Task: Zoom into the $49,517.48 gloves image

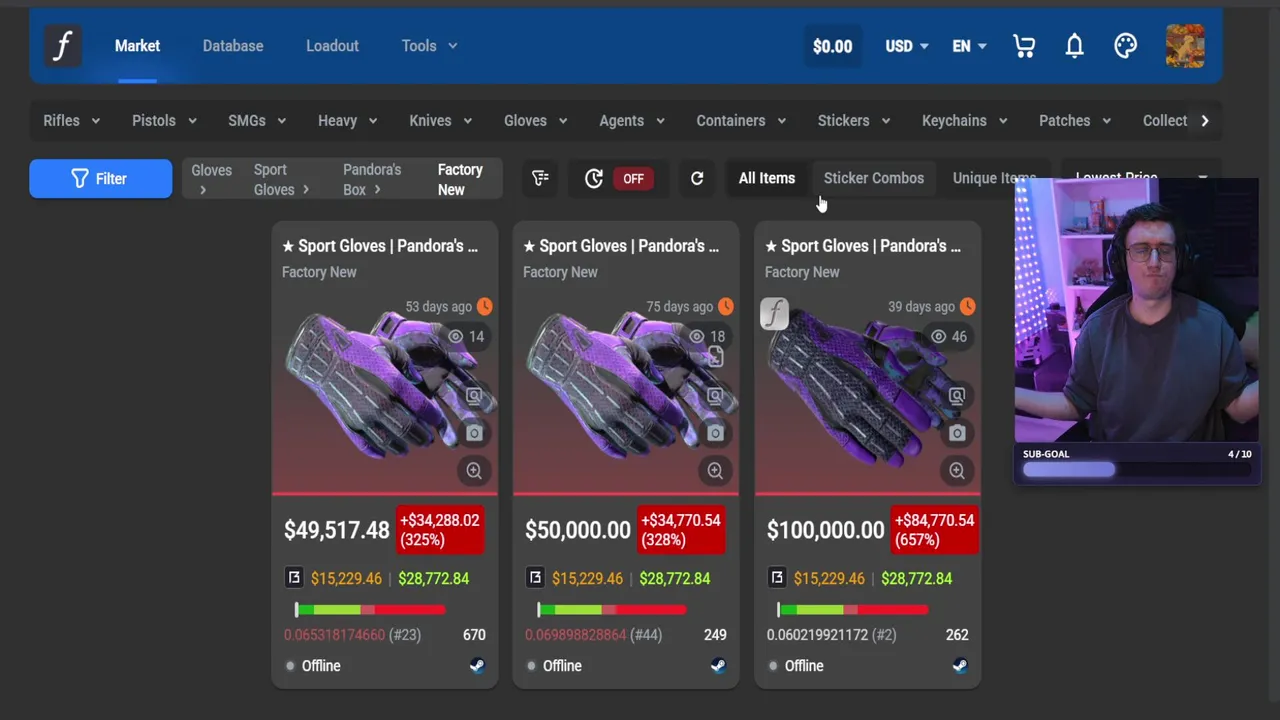Action: point(474,470)
